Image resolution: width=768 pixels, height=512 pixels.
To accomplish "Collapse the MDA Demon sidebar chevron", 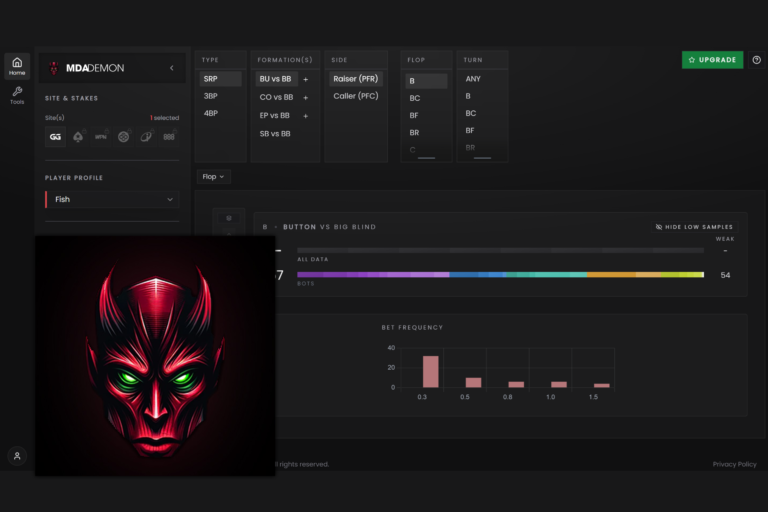I will [x=171, y=68].
